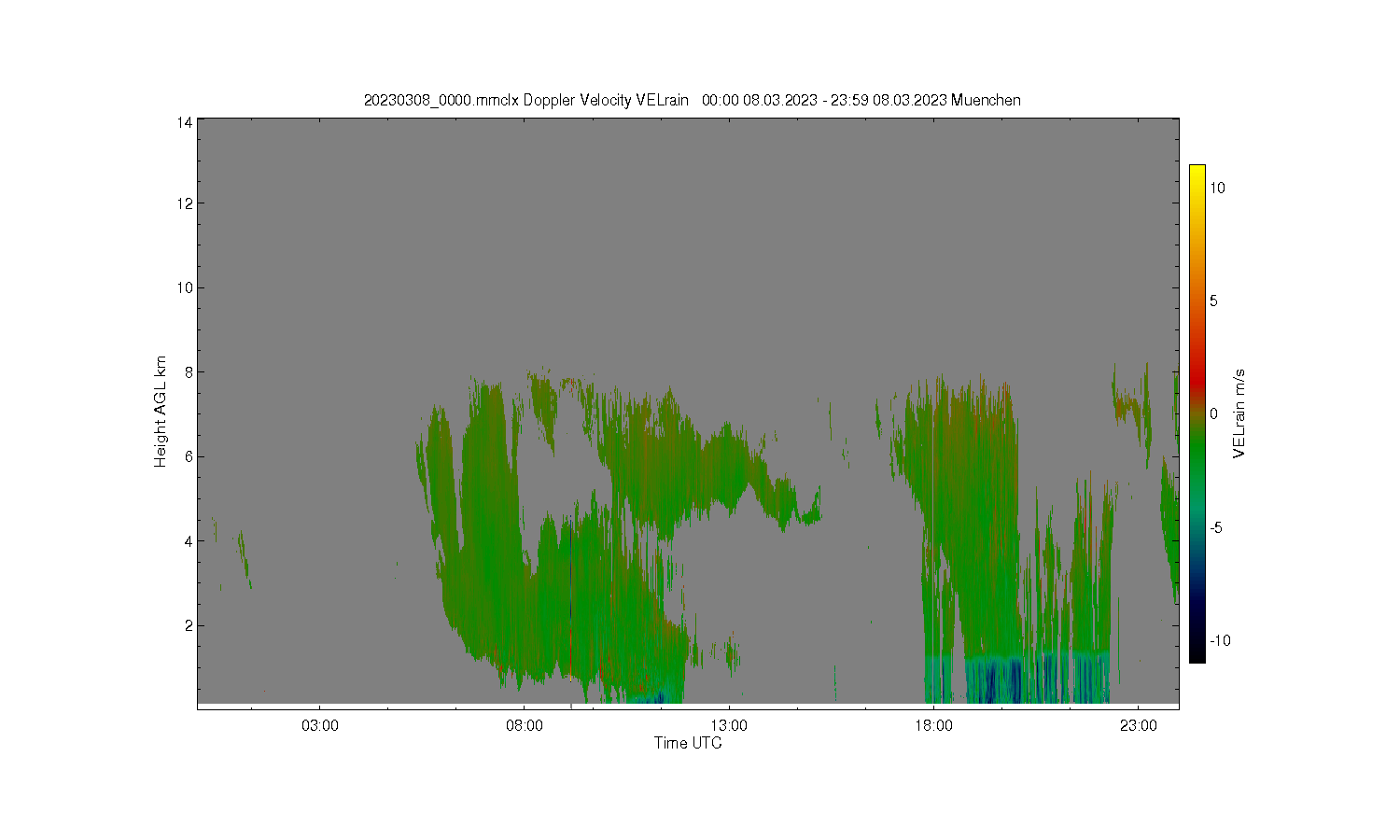Click the plot title text at top
The height and width of the screenshot is (840, 1400).
(692, 100)
